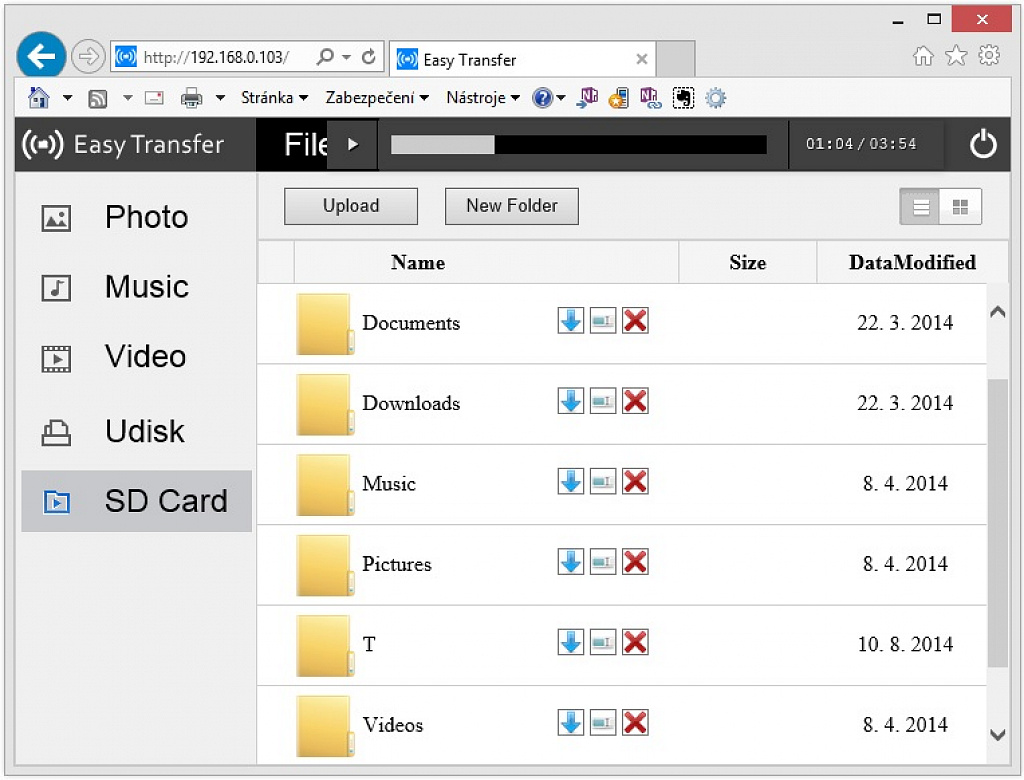Open the Photo section

136,217
